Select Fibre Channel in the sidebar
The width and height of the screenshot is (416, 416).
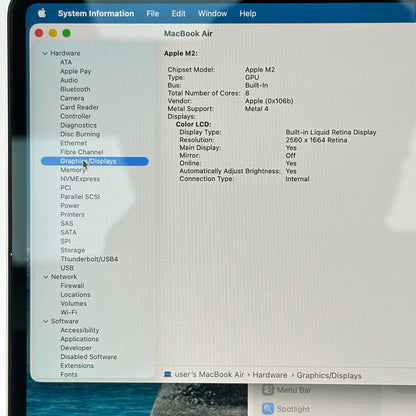82,152
